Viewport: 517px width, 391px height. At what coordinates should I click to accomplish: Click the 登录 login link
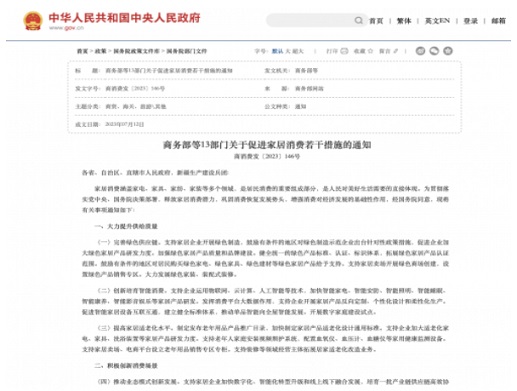(470, 21)
